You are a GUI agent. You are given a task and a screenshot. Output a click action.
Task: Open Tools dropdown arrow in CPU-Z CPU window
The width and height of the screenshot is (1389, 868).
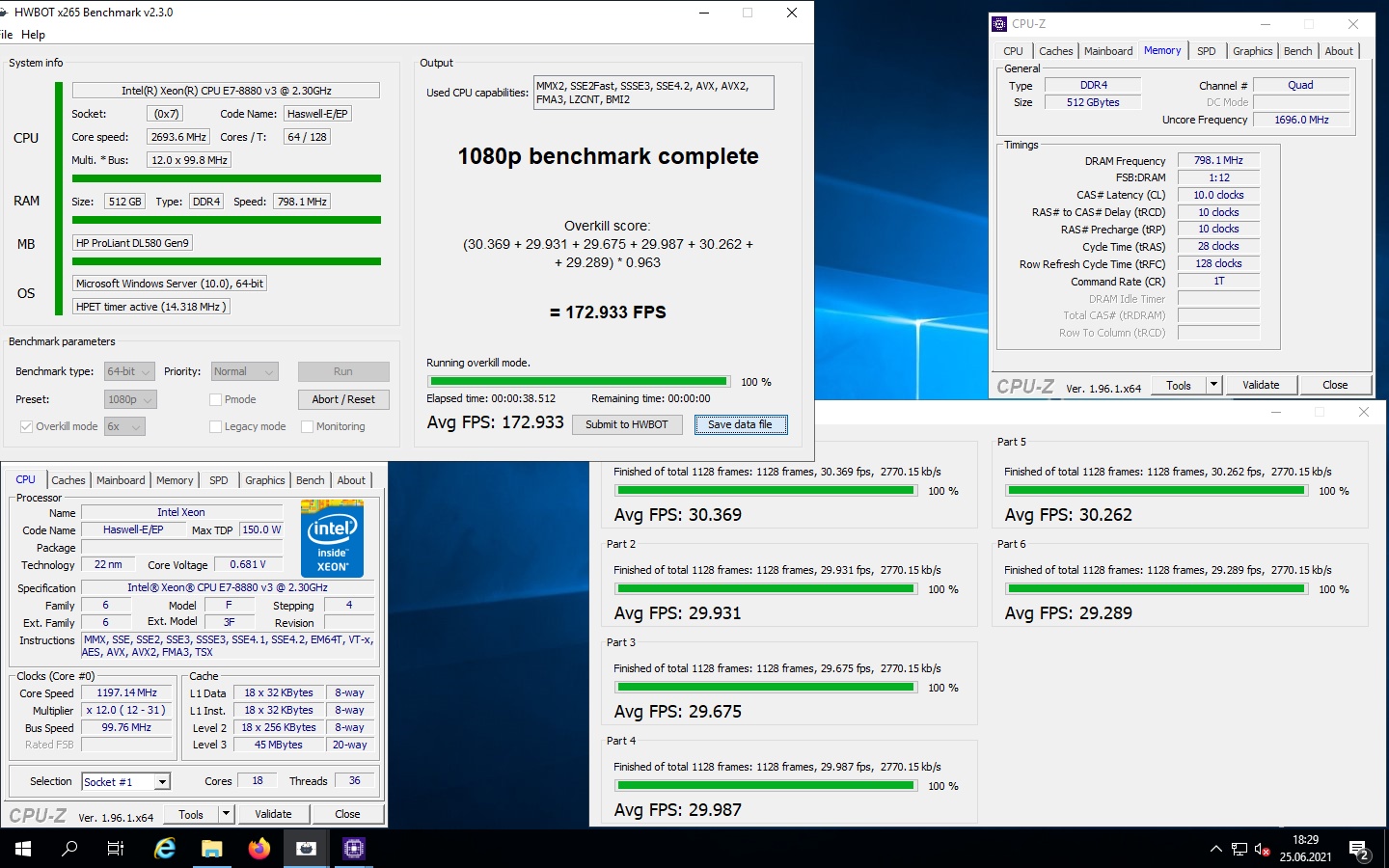pos(226,815)
